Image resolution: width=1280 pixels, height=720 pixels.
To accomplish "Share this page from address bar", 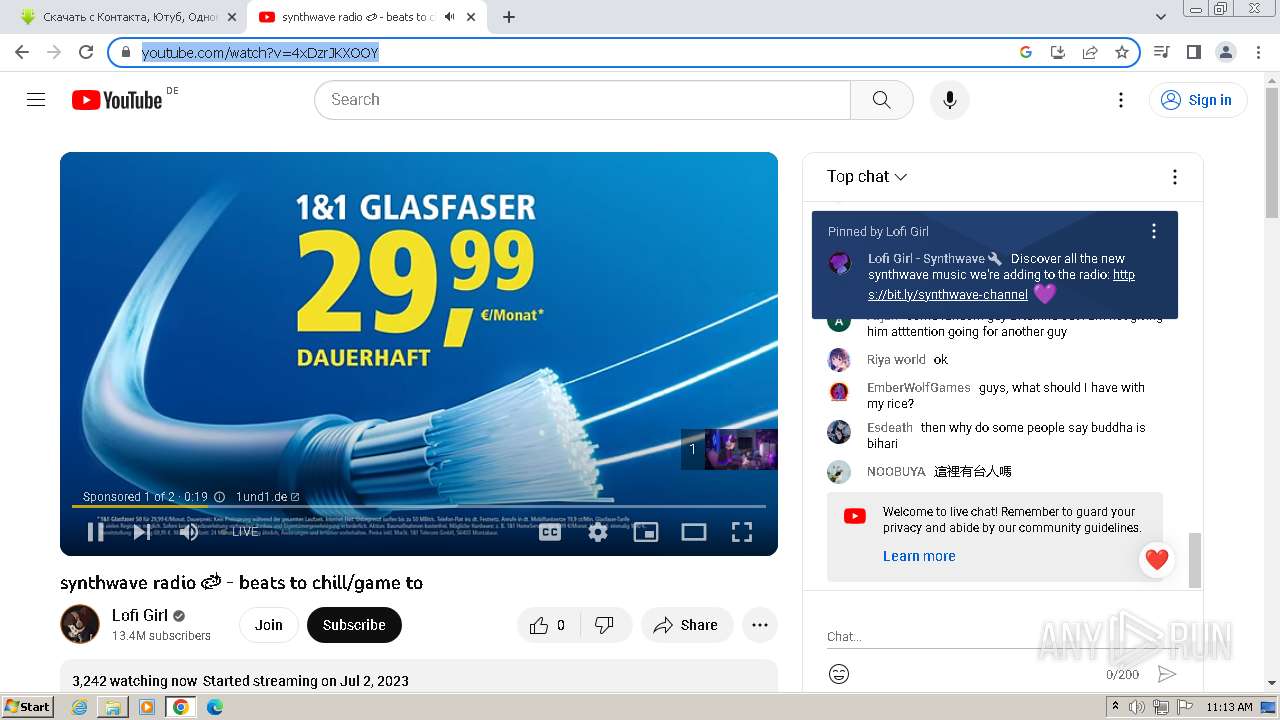I will click(1090, 52).
